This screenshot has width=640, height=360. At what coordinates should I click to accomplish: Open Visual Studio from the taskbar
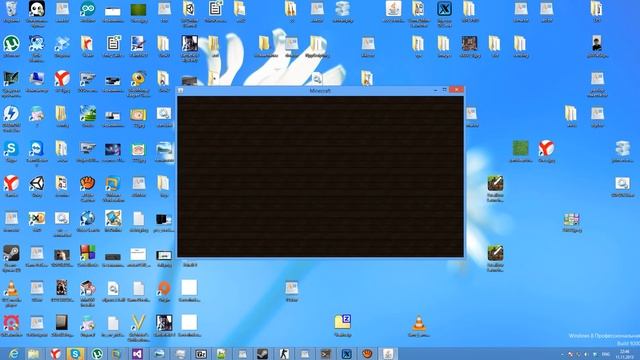click(138, 354)
